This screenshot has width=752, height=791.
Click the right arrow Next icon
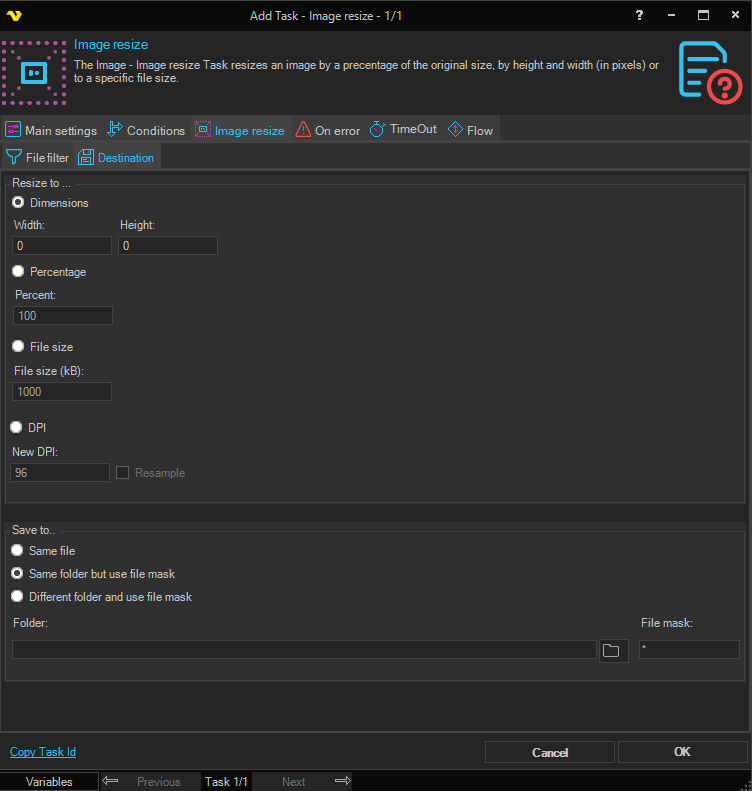click(x=342, y=781)
